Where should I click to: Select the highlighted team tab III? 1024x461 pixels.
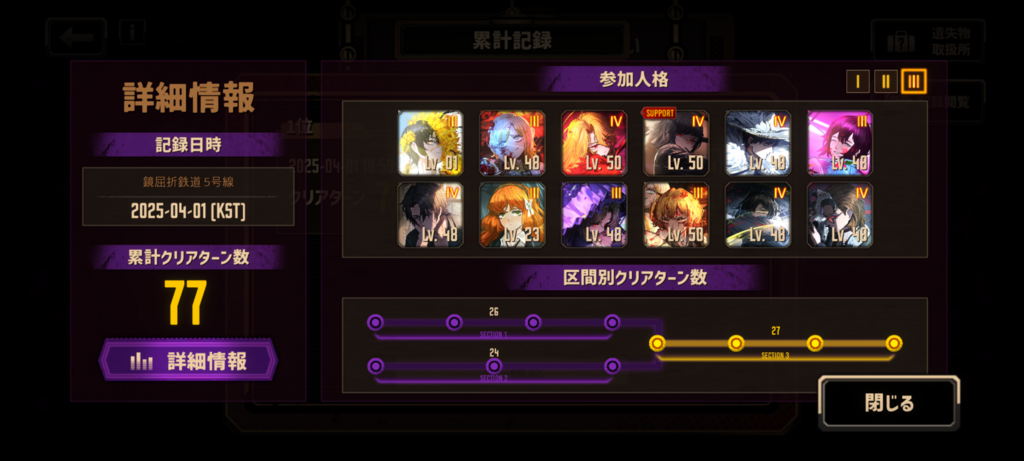(914, 82)
